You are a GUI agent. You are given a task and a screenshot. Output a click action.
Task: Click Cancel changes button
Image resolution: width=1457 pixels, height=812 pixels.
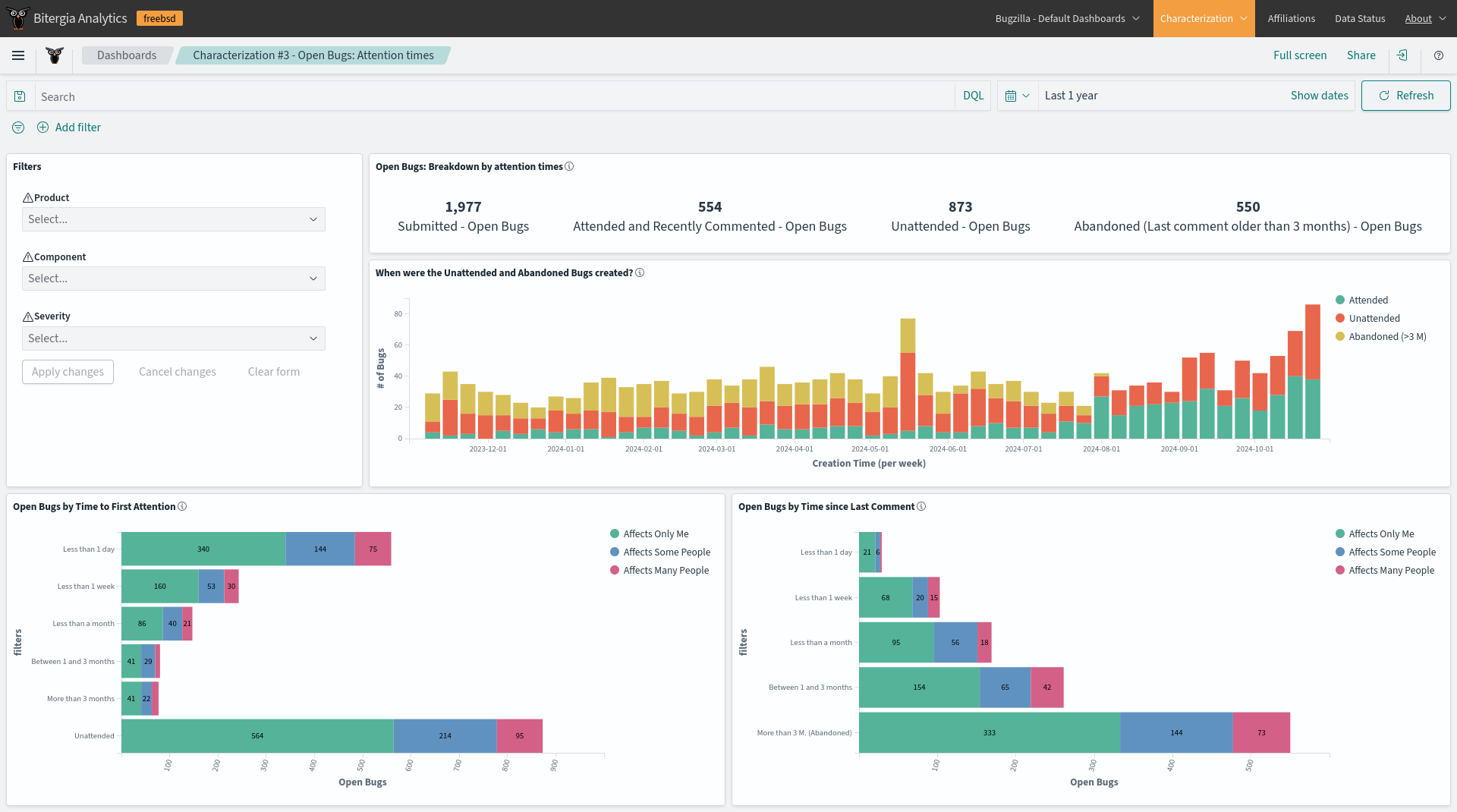click(178, 372)
